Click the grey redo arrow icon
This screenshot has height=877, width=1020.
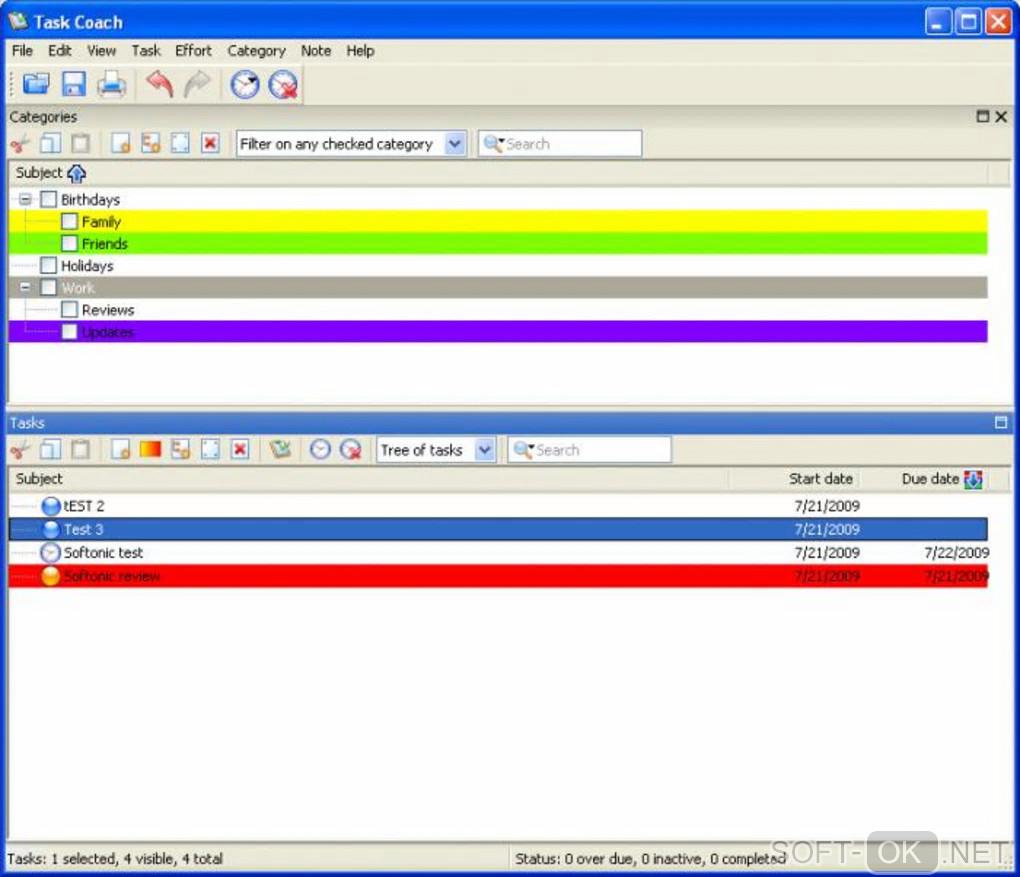[x=197, y=85]
